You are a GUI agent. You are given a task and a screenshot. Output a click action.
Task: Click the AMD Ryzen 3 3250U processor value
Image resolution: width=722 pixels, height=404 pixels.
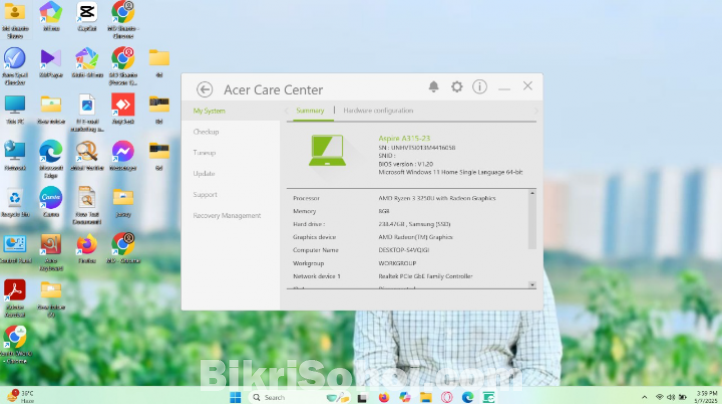[437, 198]
